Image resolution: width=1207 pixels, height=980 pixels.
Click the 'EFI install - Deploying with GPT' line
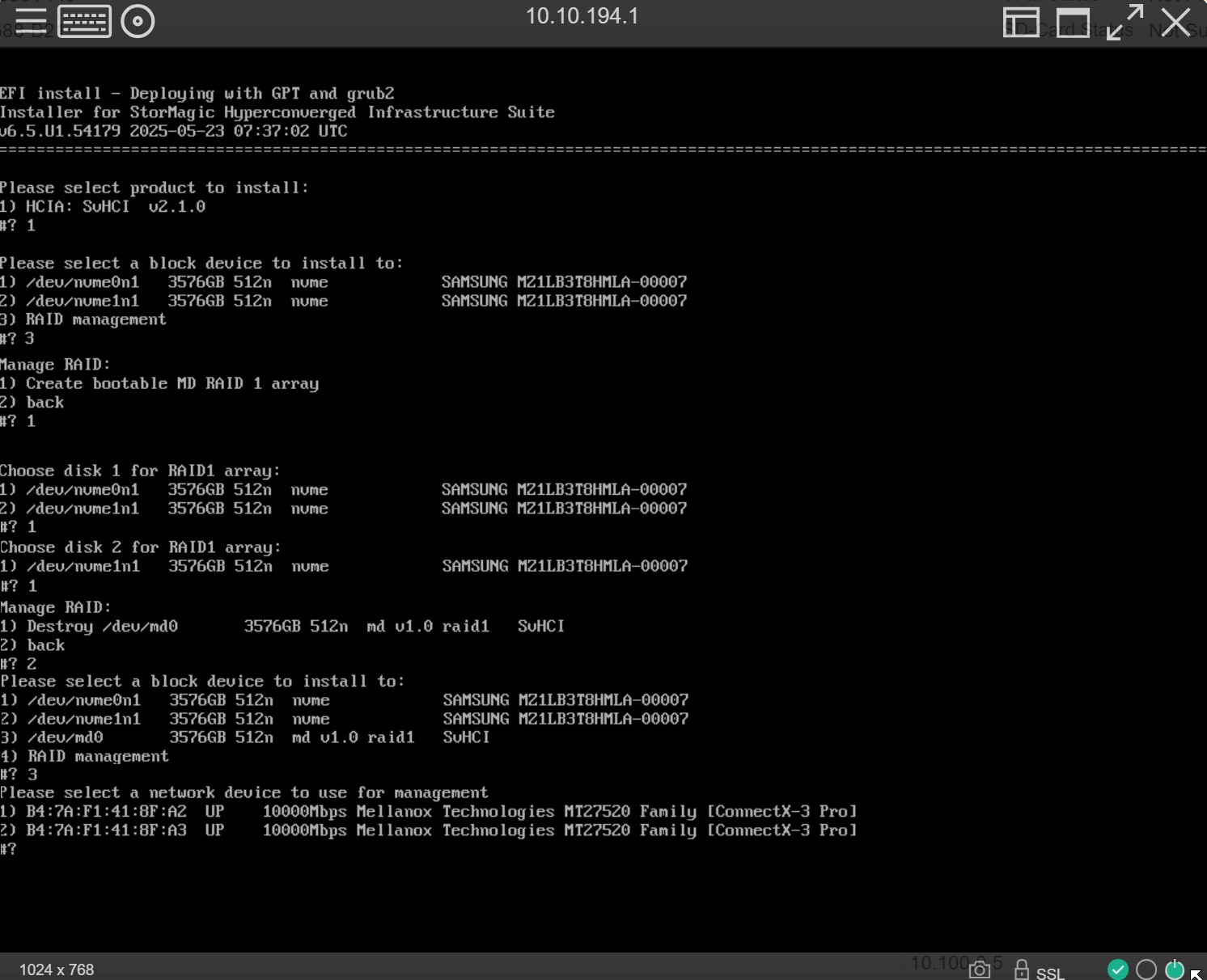click(x=197, y=94)
